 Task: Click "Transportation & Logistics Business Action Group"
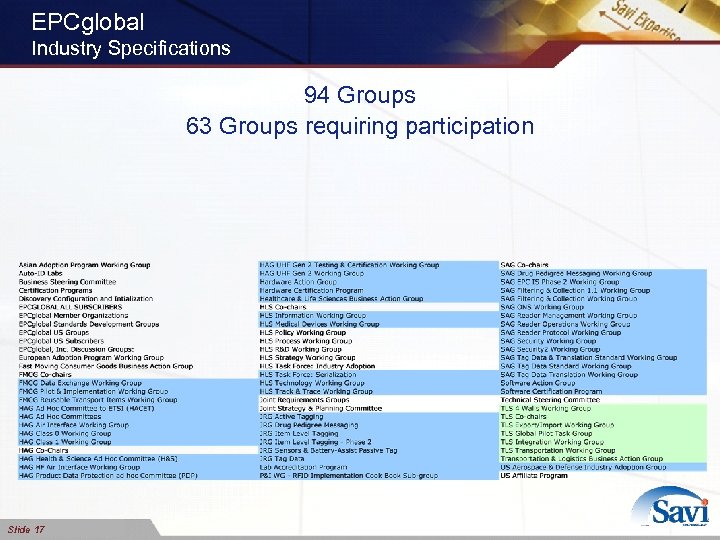(x=582, y=459)
